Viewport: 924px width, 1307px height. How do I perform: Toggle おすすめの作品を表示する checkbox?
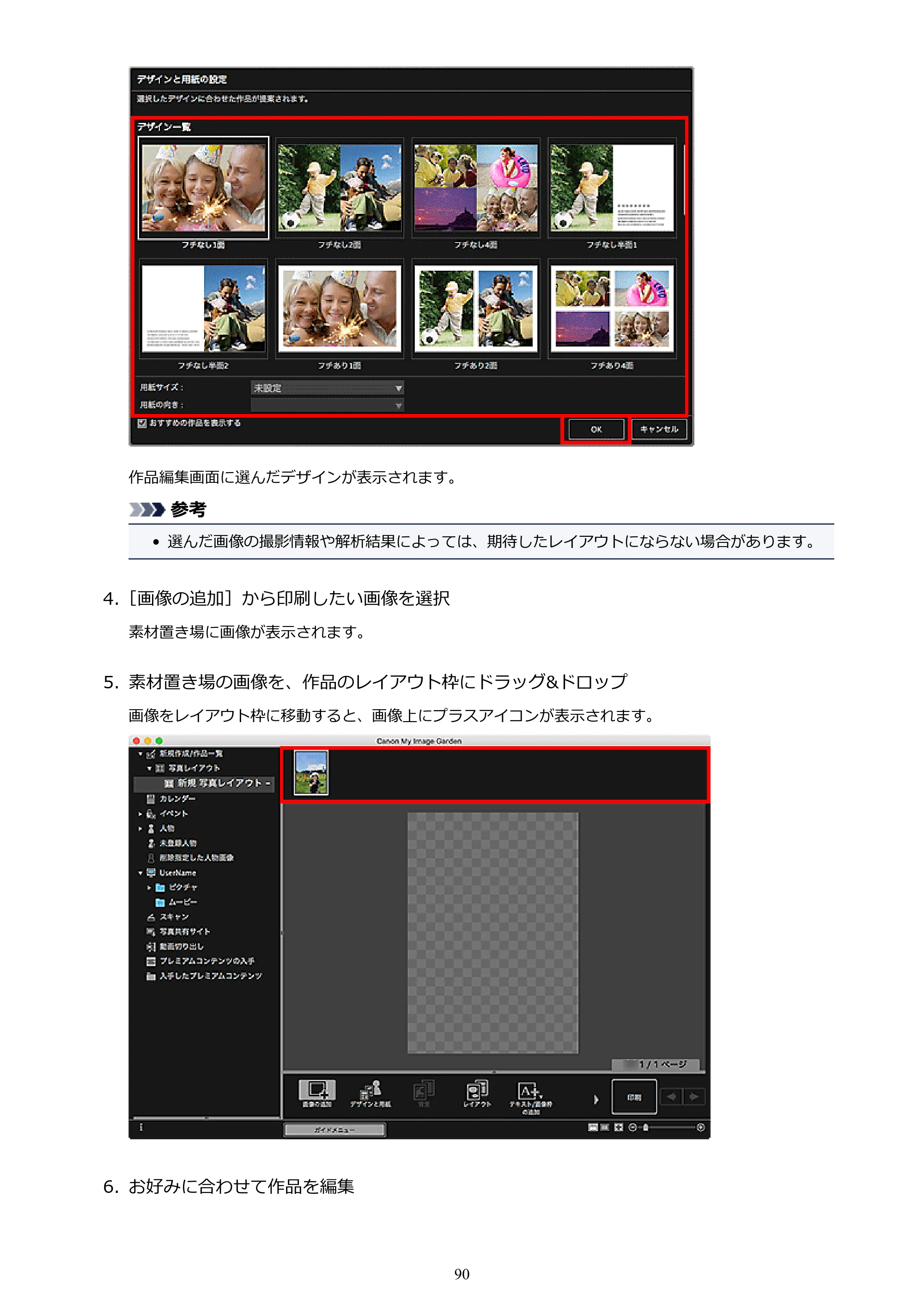(142, 423)
